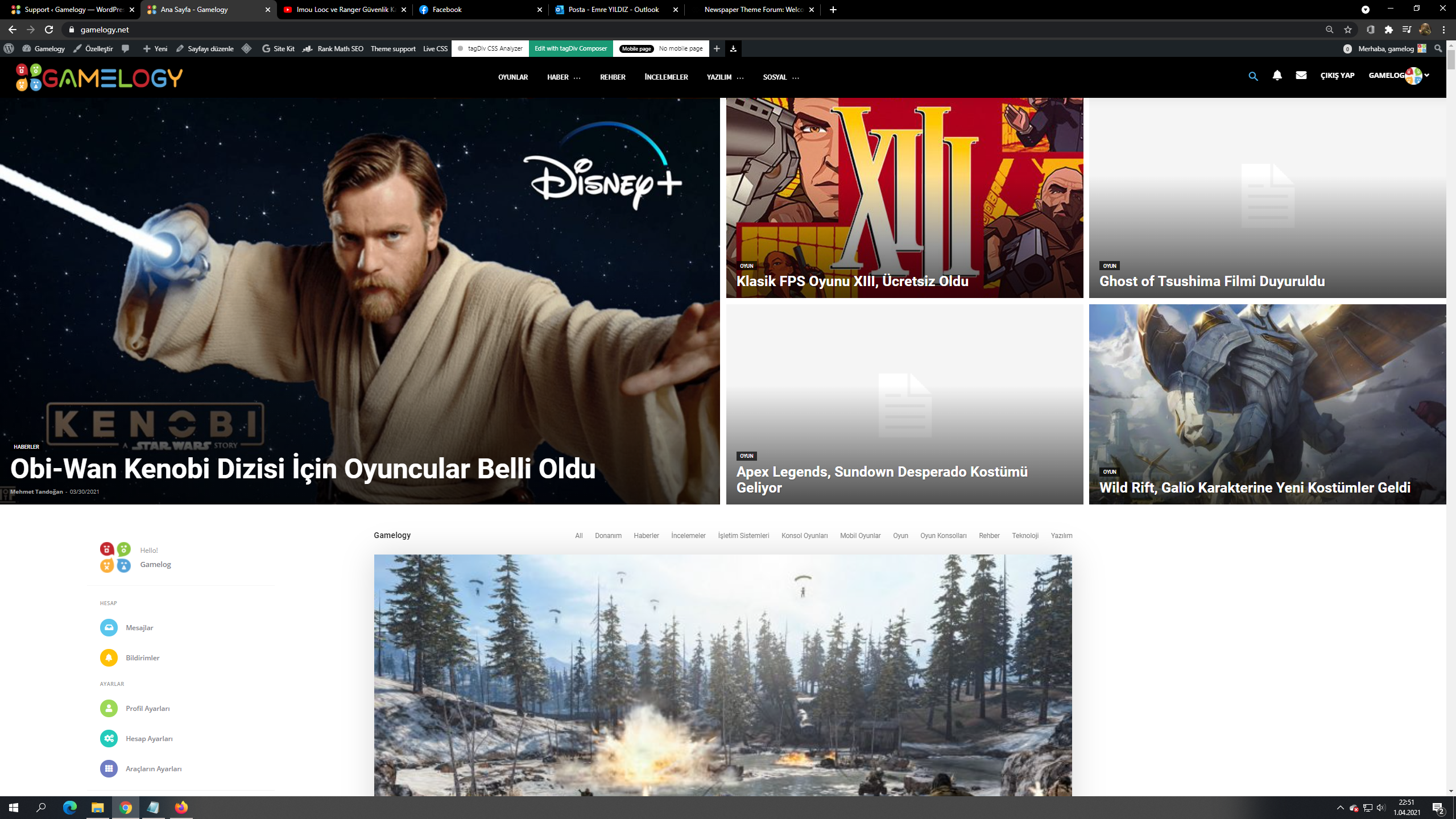Open the Chrome three-dot menu
The image size is (1456, 819).
1443,30
